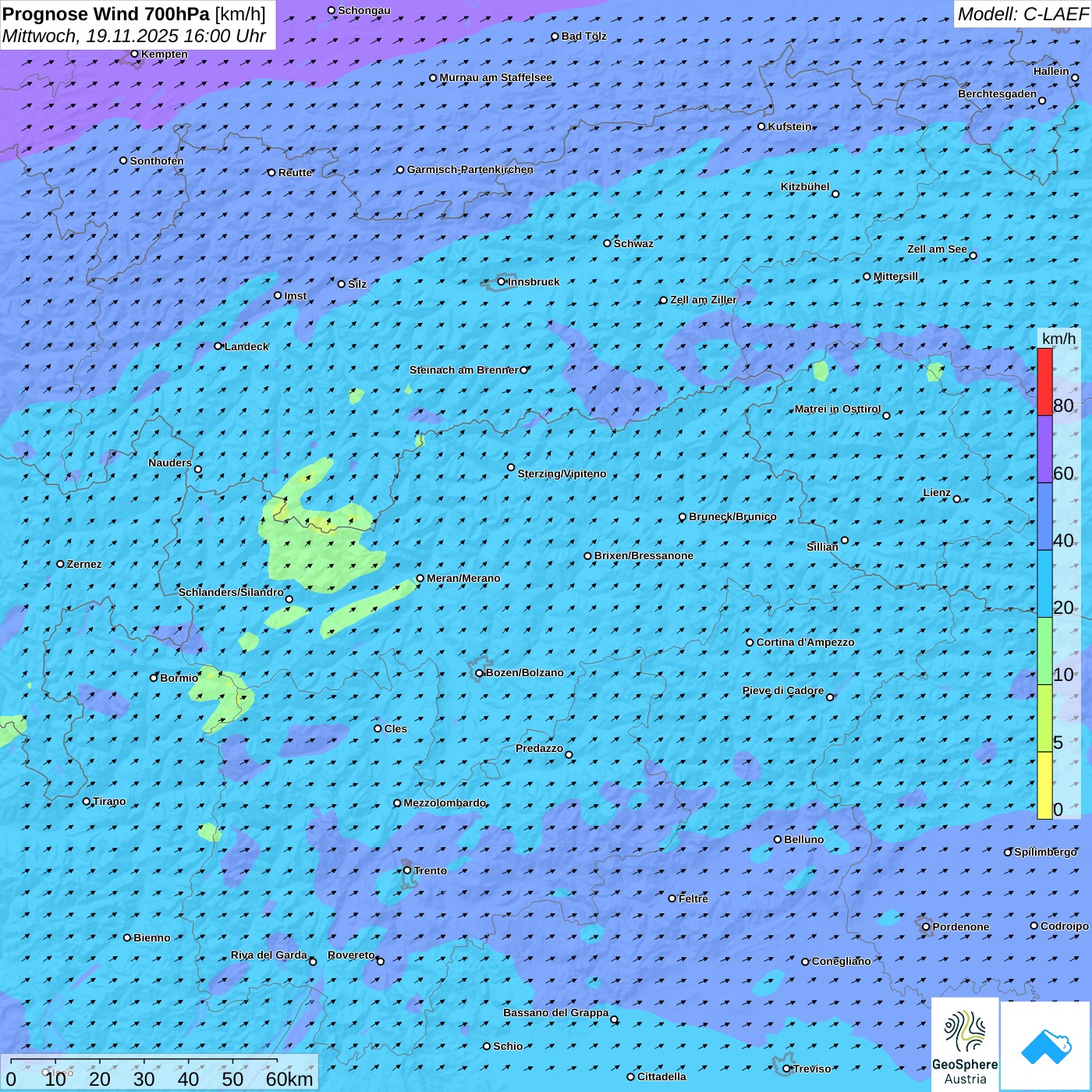Click the 'Brixen/Bressanone' label
The image size is (1092, 1092).
(643, 555)
